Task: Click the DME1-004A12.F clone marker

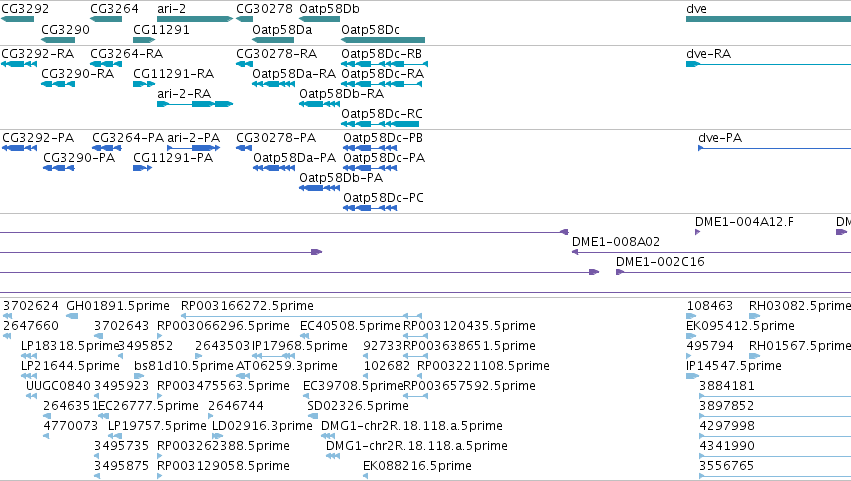Action: pyautogui.click(x=697, y=232)
